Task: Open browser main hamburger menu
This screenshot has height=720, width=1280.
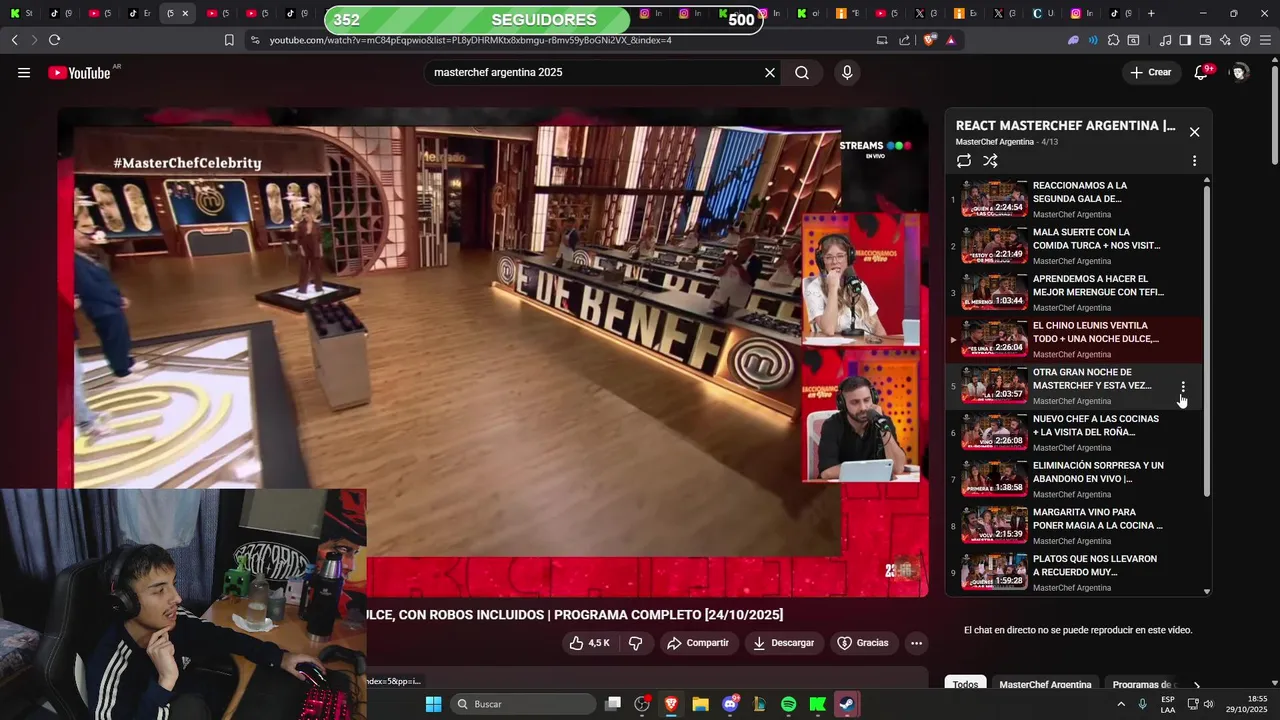Action: point(1266,40)
